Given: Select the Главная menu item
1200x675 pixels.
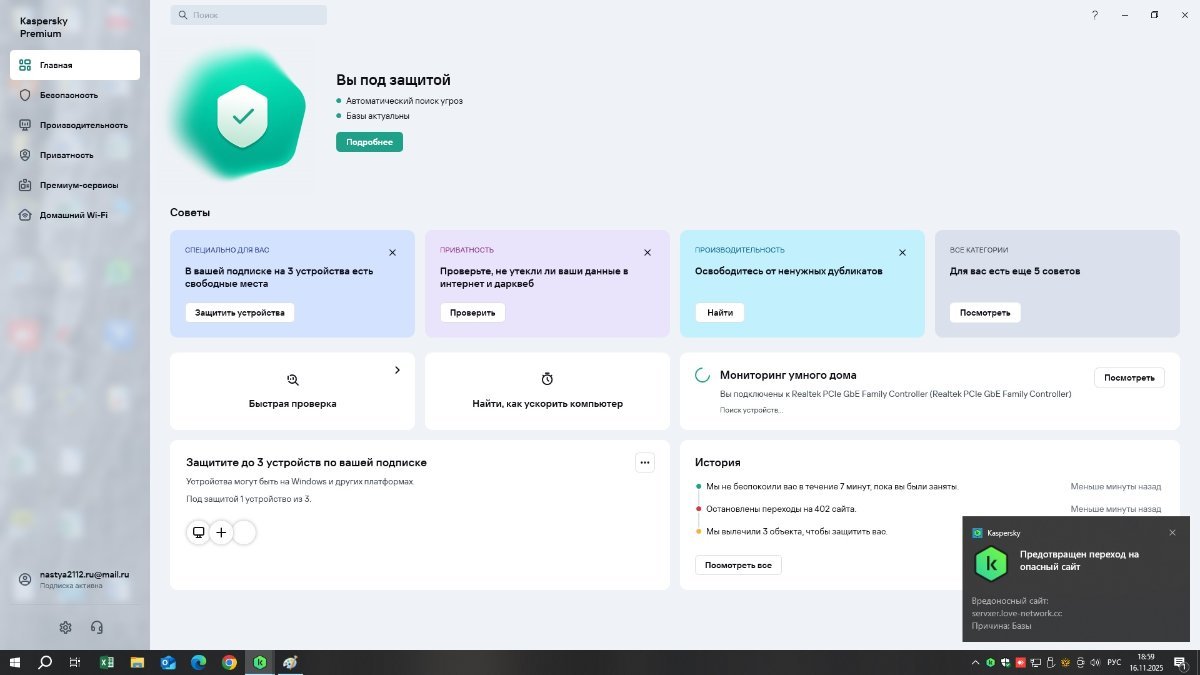Looking at the screenshot, I should [75, 65].
